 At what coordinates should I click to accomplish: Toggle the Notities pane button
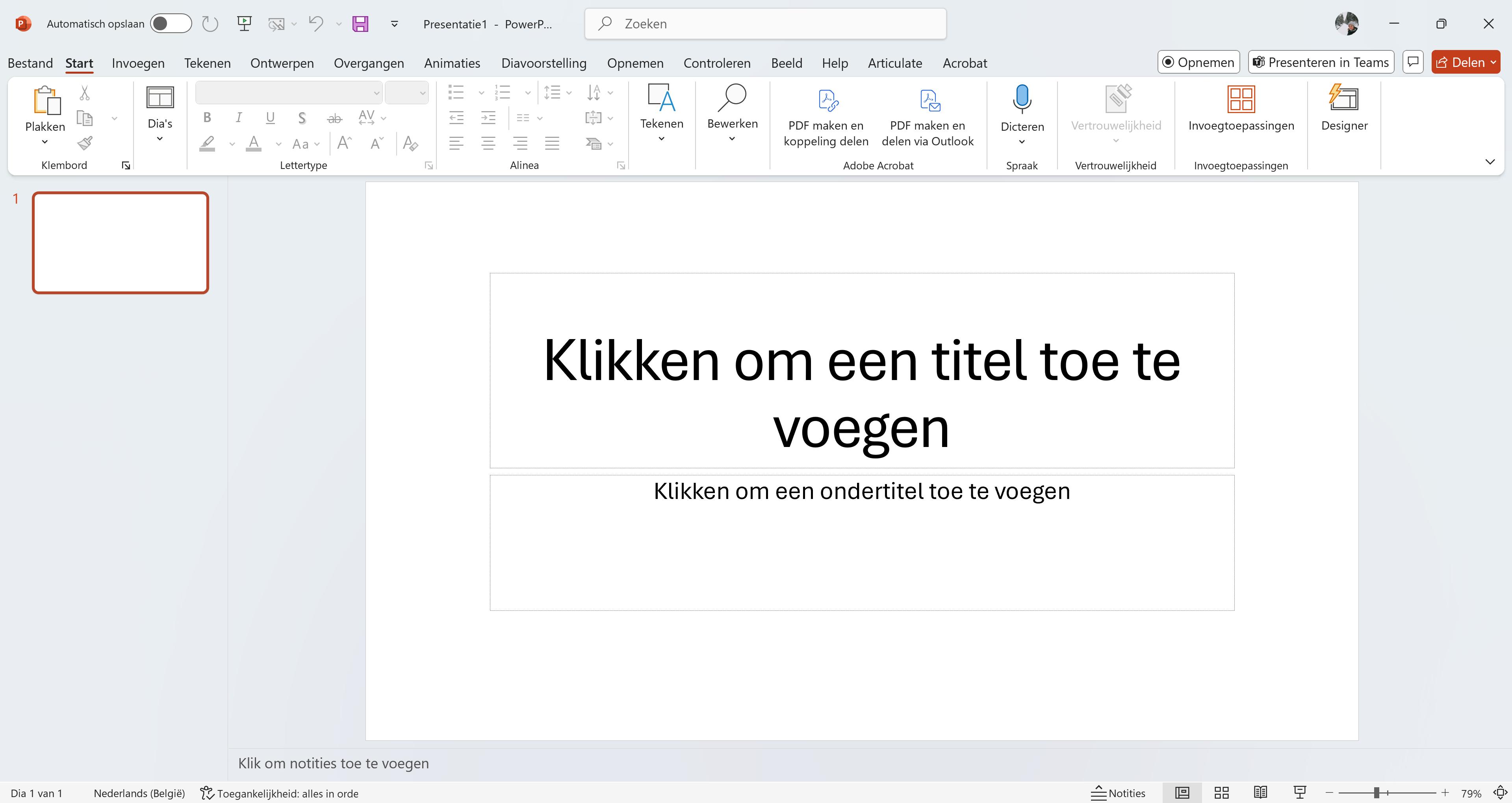(x=1118, y=793)
